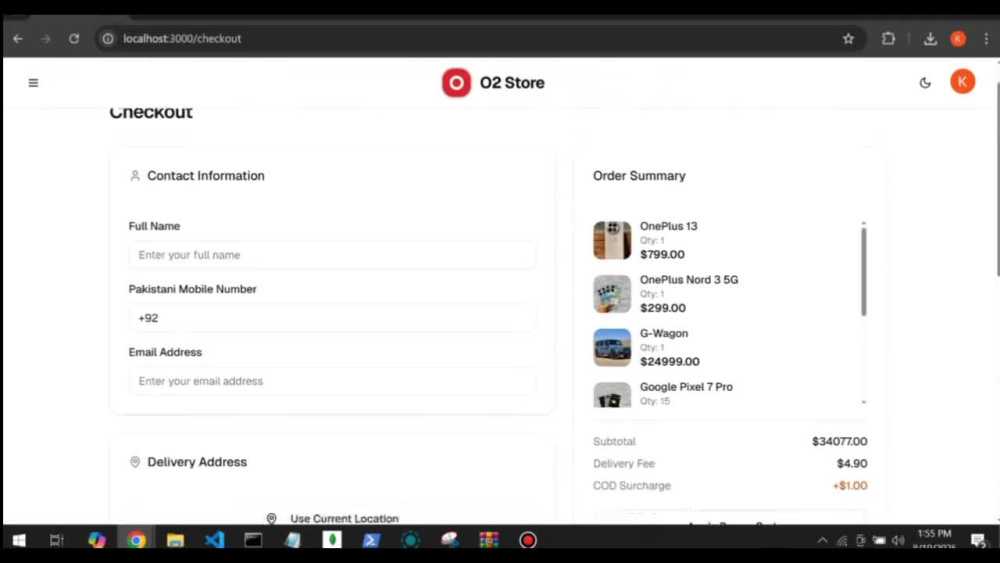Click order list scroll-down arrow

(864, 402)
